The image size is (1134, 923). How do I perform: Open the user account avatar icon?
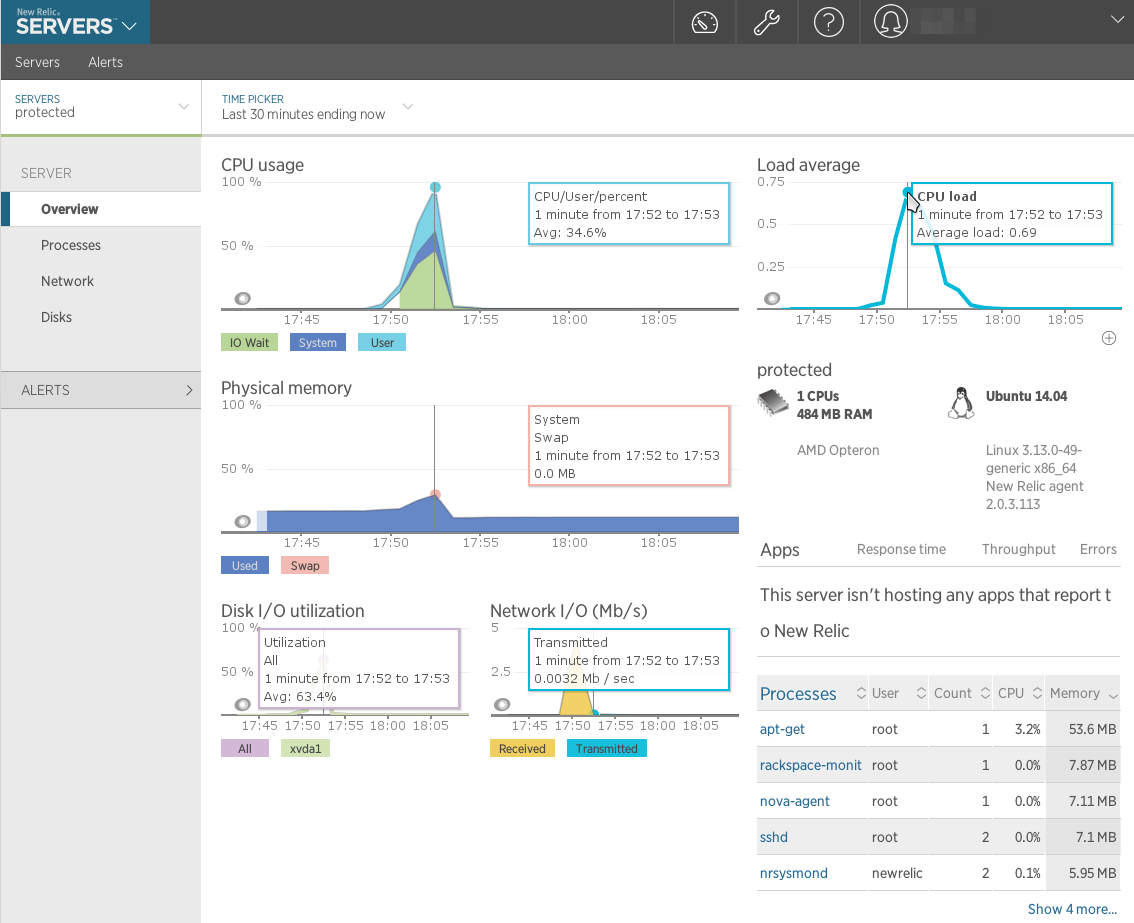890,22
